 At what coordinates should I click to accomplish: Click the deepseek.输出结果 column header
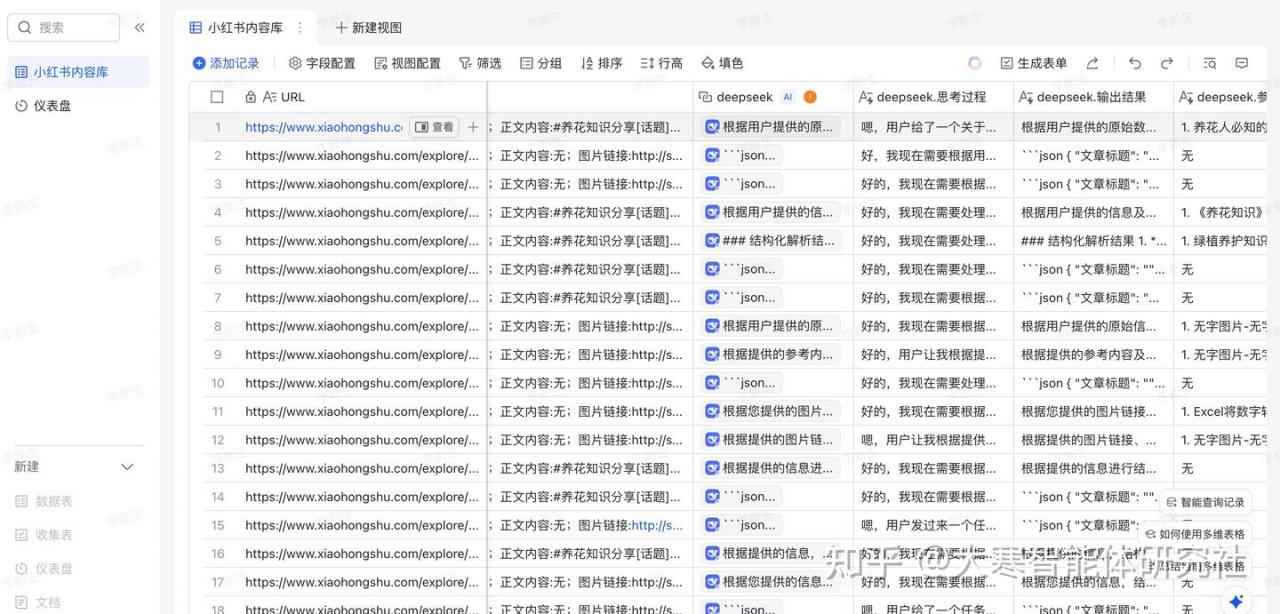click(1094, 97)
